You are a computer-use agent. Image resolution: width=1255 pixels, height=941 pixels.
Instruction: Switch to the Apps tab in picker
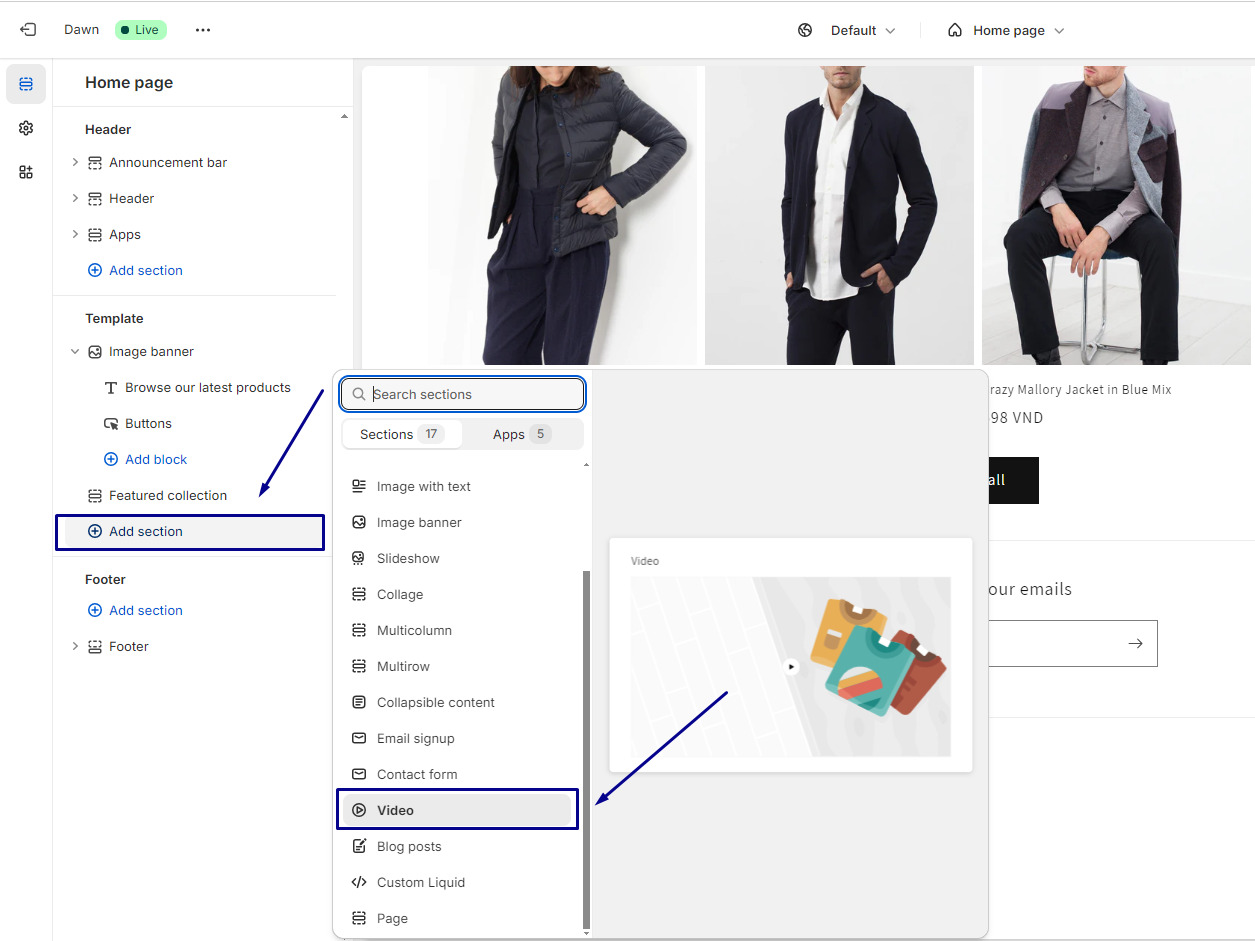coord(522,434)
